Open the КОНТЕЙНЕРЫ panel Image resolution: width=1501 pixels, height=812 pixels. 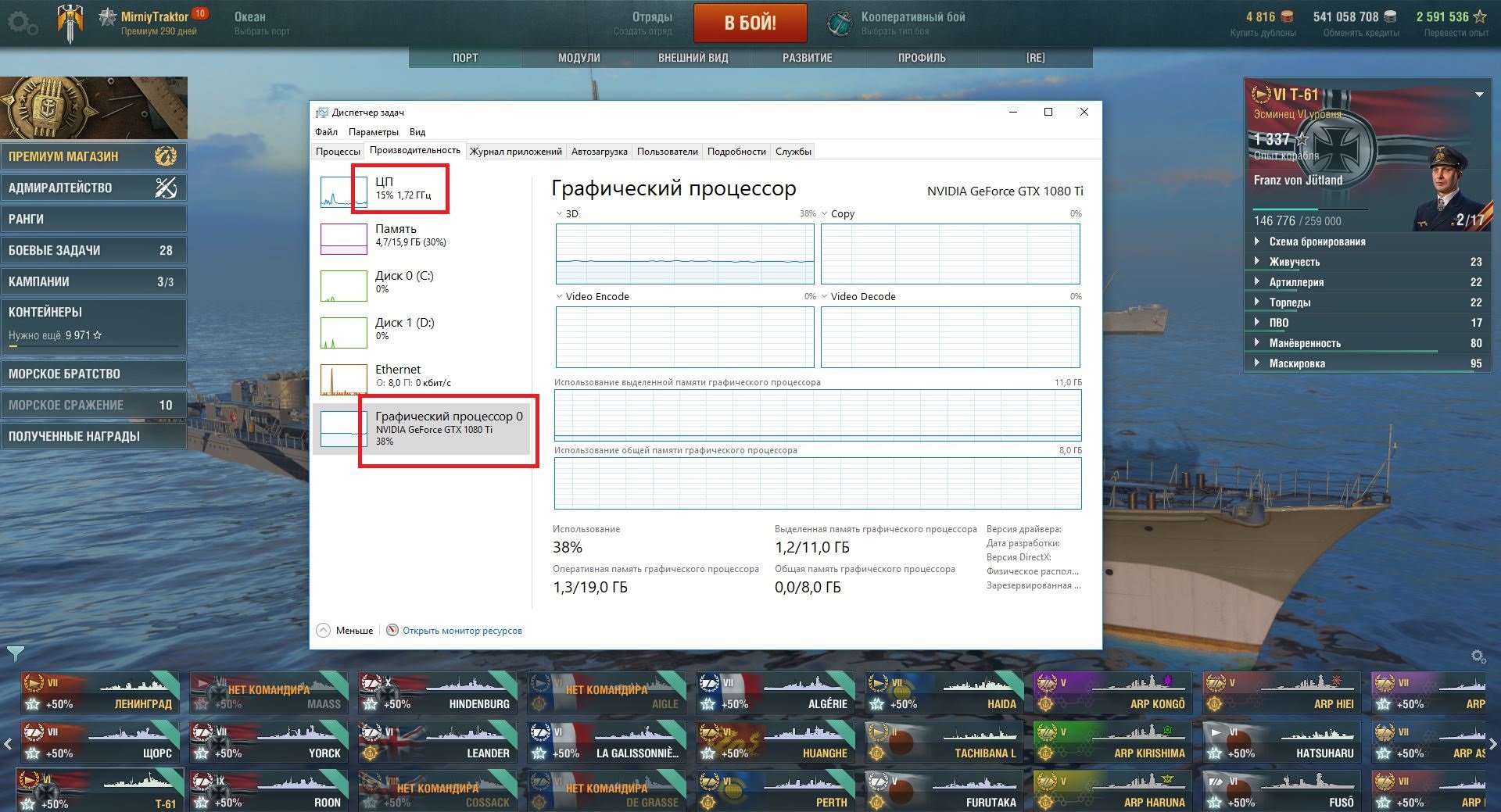[93, 327]
